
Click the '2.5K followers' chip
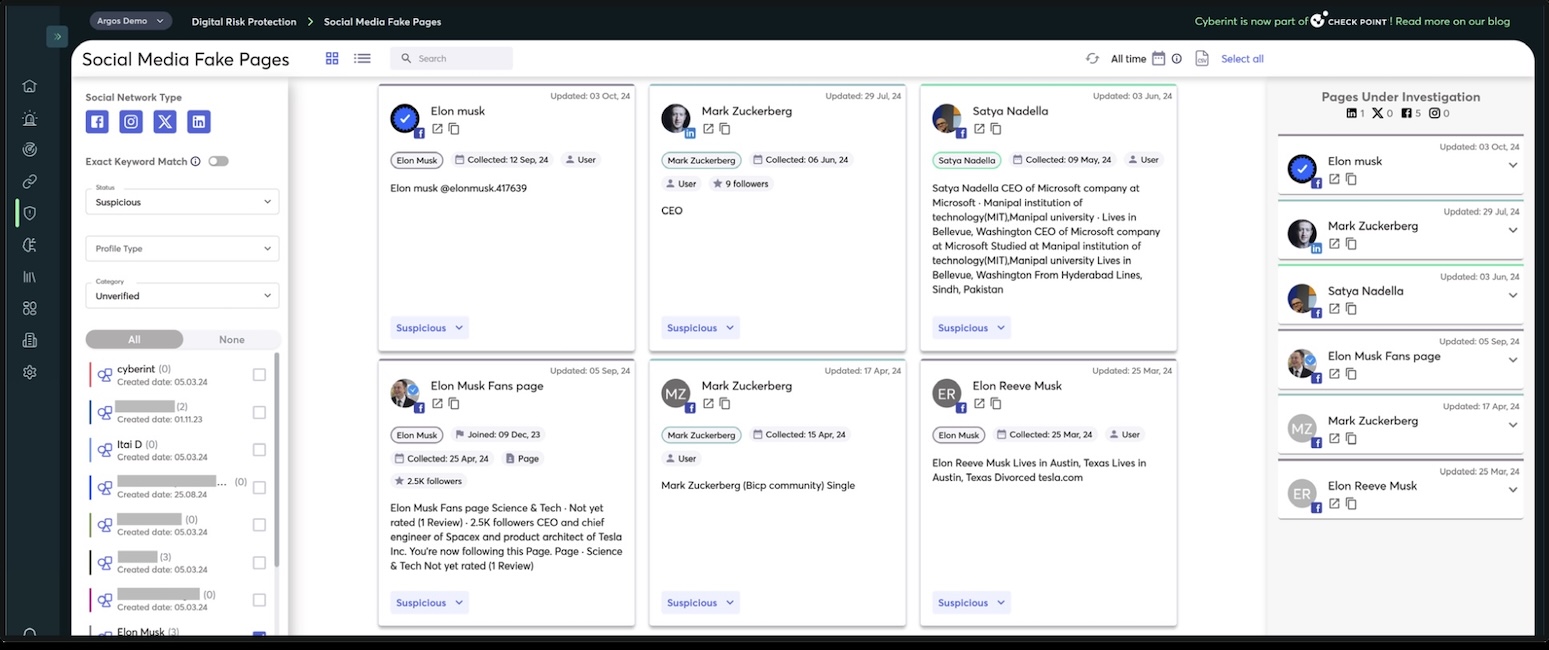(x=428, y=482)
